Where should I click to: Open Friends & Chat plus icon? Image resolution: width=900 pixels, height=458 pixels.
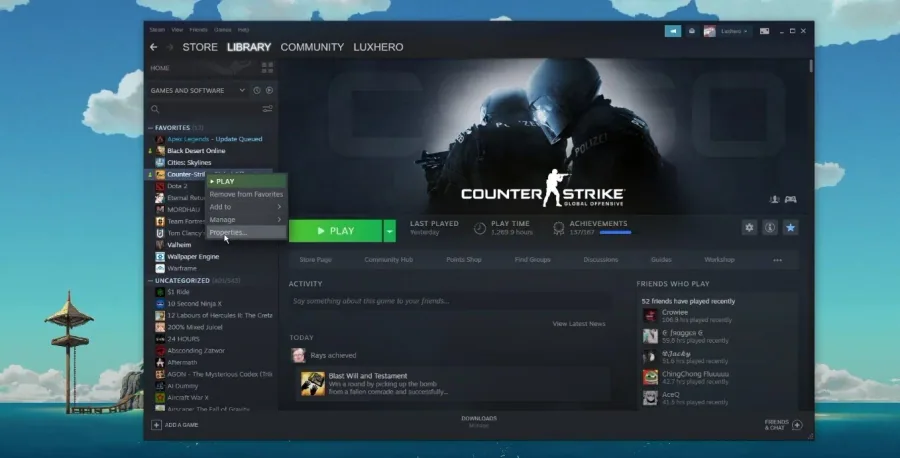coord(797,425)
